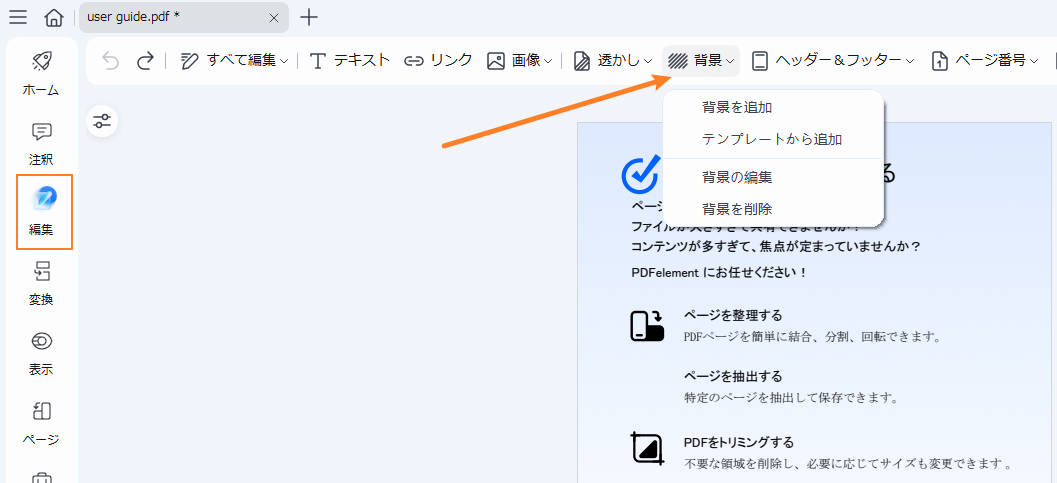
Task: Open the hamburger main menu
Action: [x=18, y=18]
